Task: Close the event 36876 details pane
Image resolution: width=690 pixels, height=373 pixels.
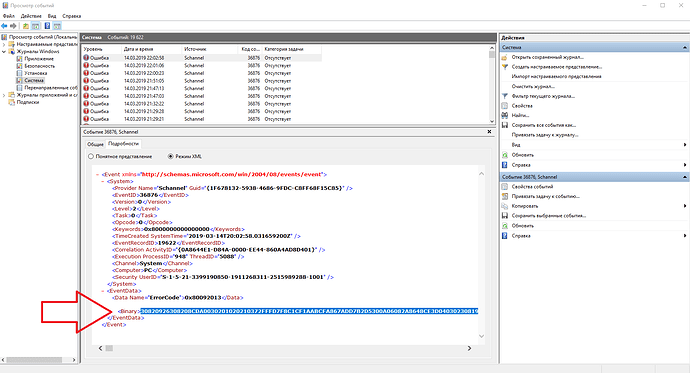Action: 489,132
